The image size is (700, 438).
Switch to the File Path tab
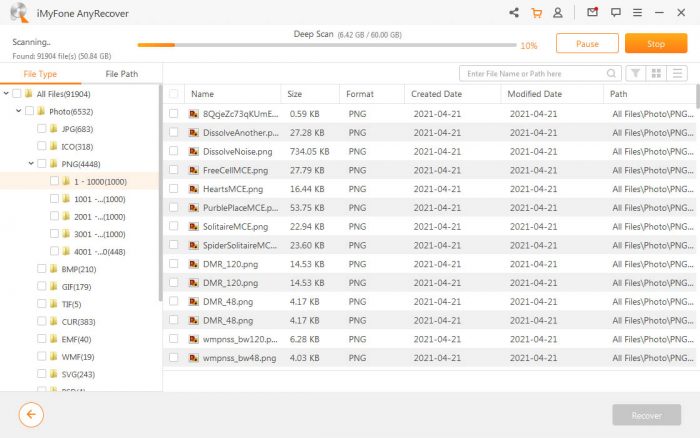pyautogui.click(x=121, y=74)
